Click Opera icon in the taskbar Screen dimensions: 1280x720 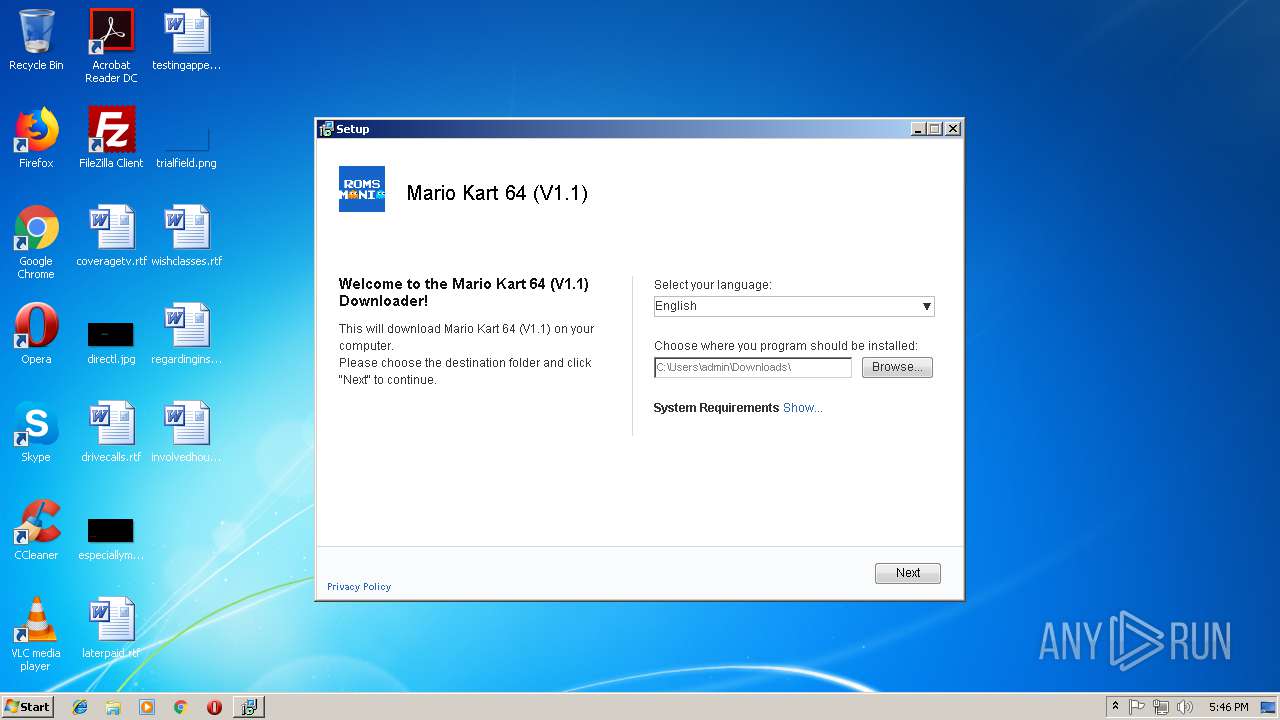pyautogui.click(x=214, y=707)
